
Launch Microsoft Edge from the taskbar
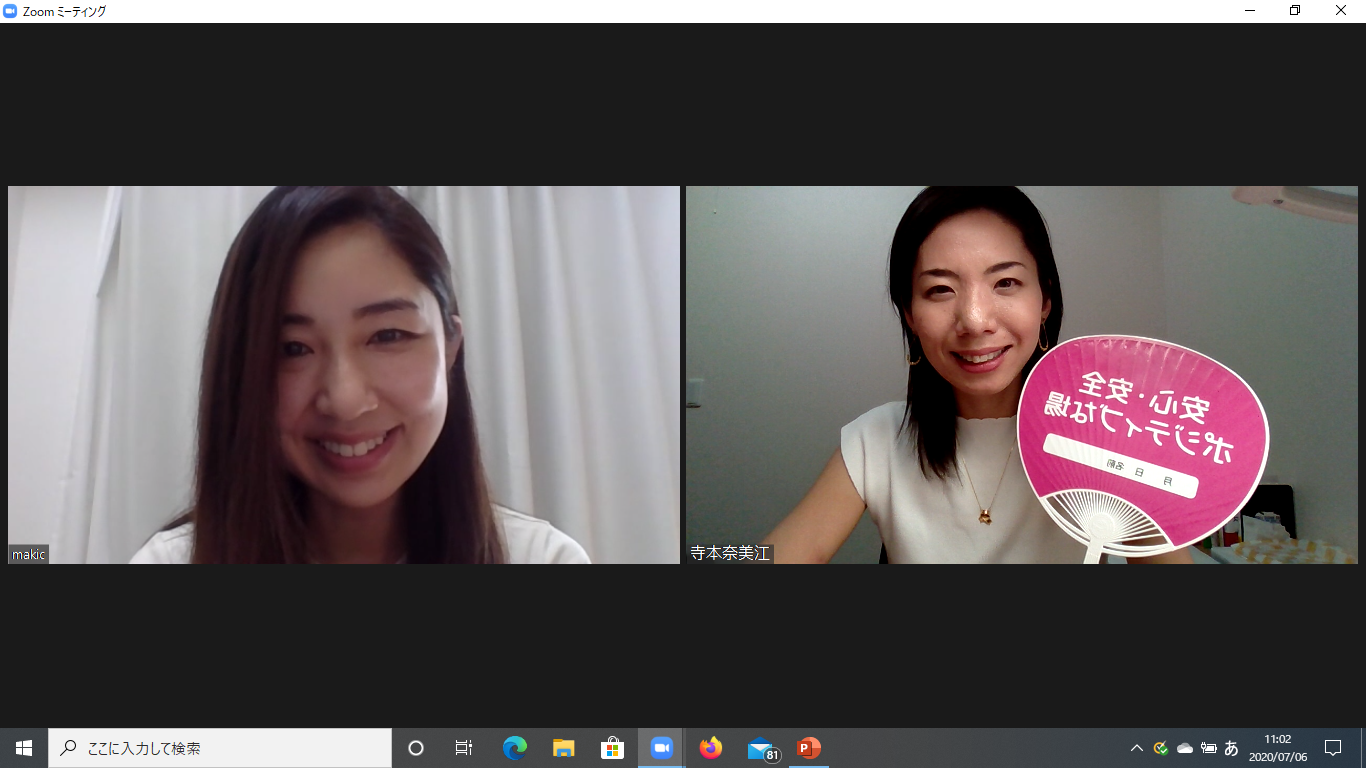click(514, 748)
